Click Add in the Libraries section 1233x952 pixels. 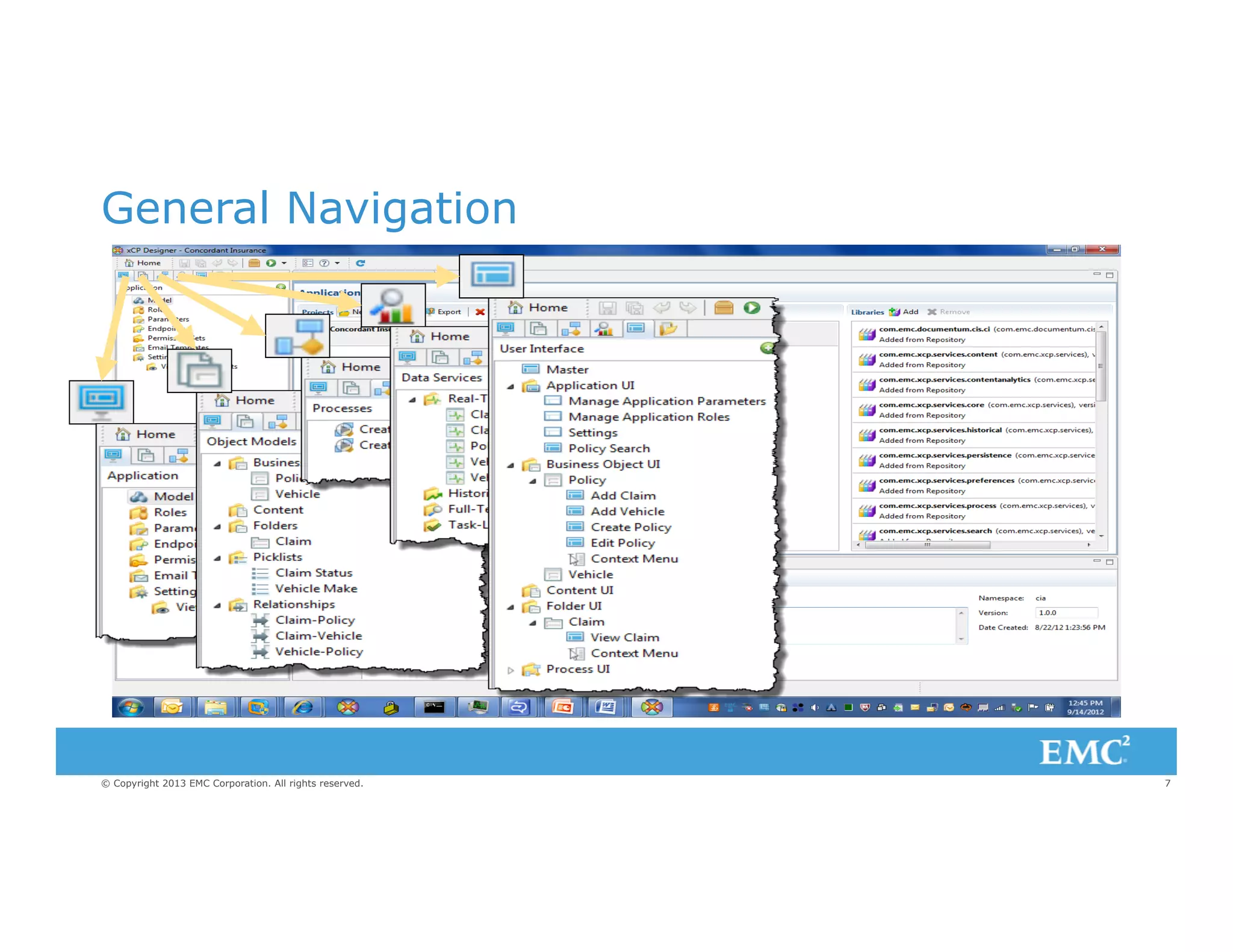904,312
